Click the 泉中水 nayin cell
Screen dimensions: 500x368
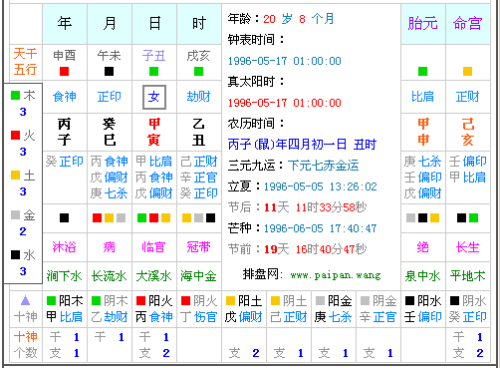pos(423,276)
